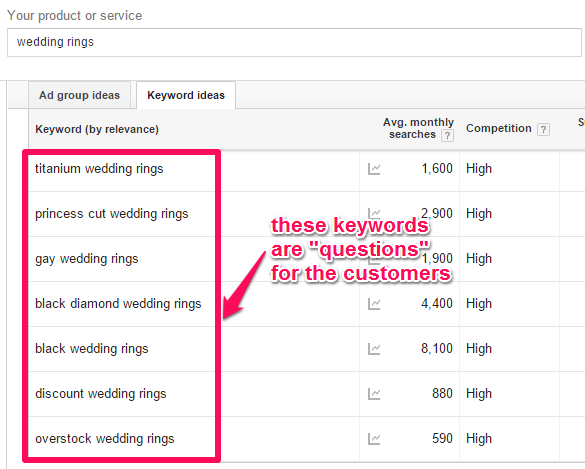Switch to Ad group ideas tab
The width and height of the screenshot is (585, 469).
[79, 95]
